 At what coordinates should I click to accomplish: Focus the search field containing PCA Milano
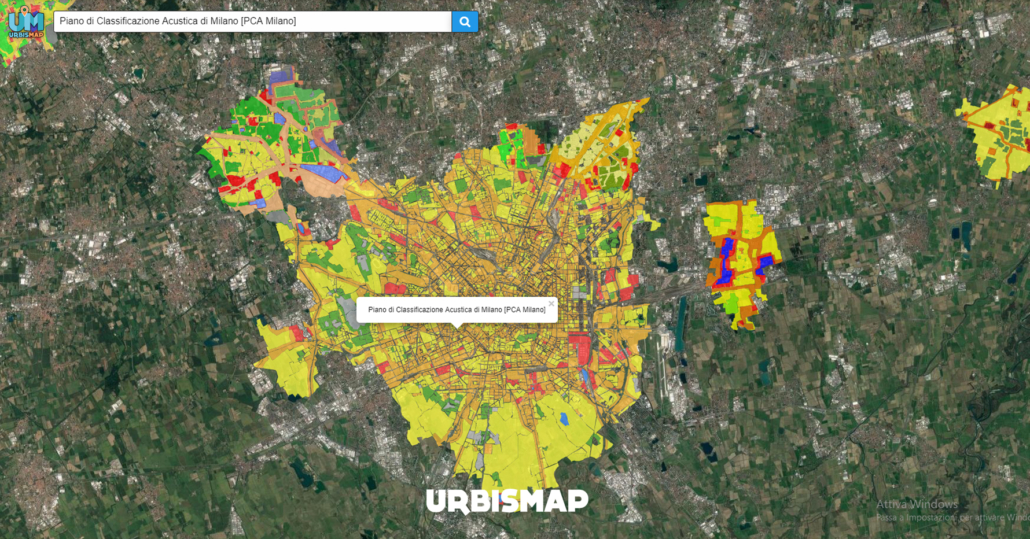[252, 22]
